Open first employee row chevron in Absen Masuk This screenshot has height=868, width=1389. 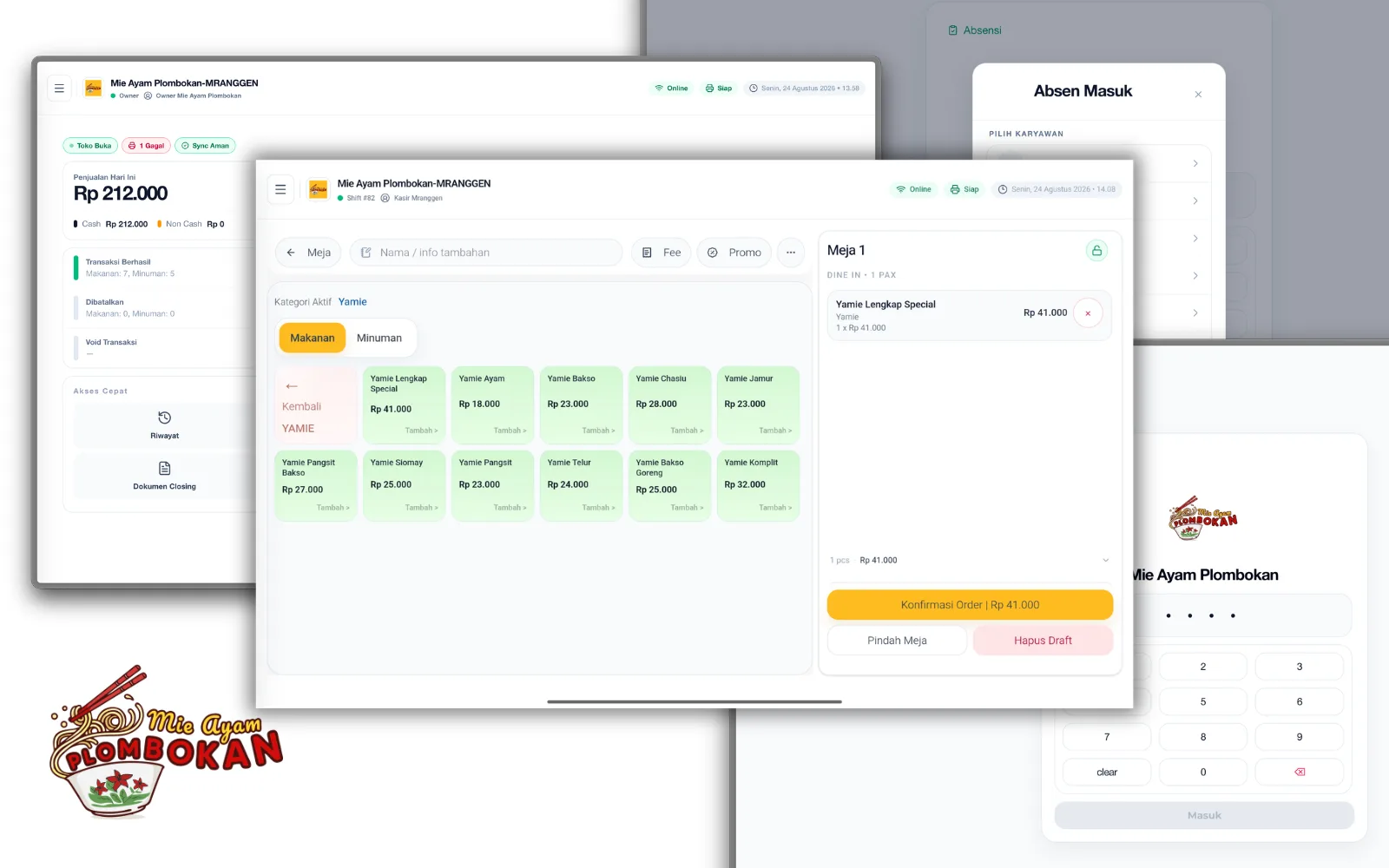pos(1195,163)
